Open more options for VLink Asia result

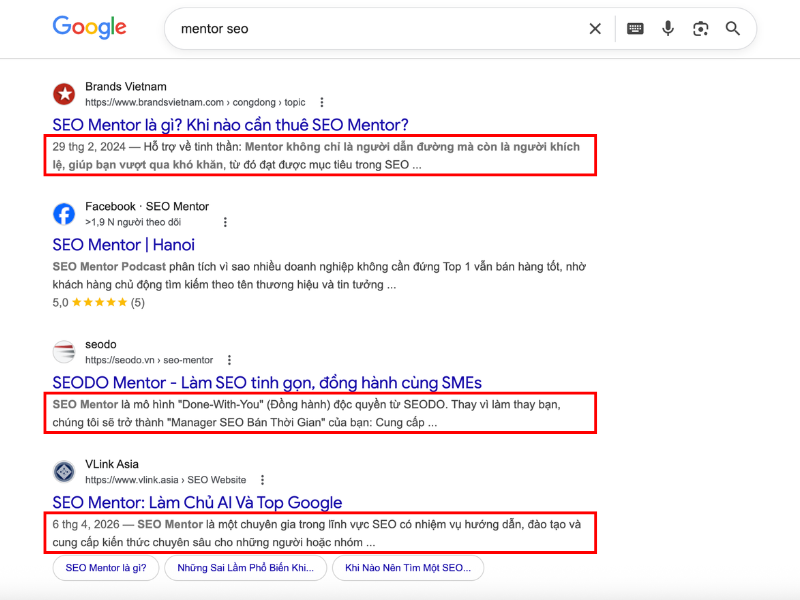(x=262, y=480)
